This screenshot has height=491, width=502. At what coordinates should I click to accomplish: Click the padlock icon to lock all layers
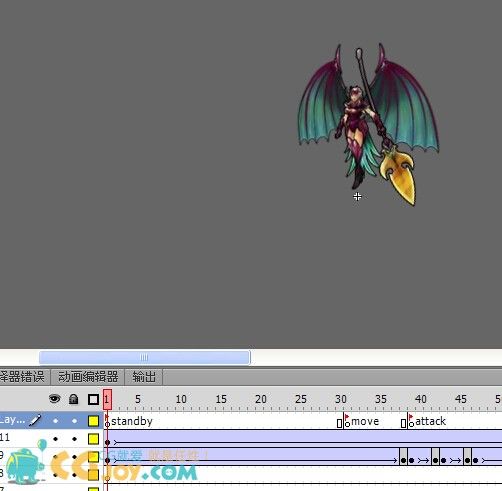coord(73,399)
